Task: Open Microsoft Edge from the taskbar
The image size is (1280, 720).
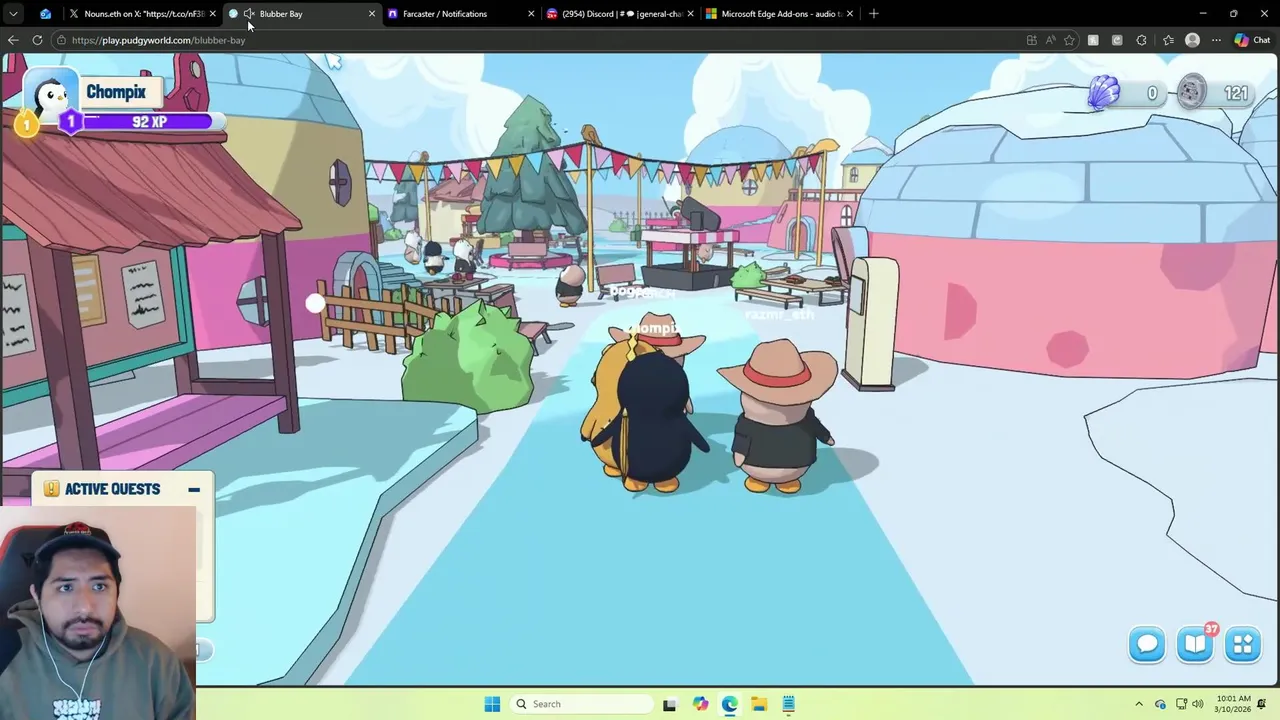Action: point(729,704)
